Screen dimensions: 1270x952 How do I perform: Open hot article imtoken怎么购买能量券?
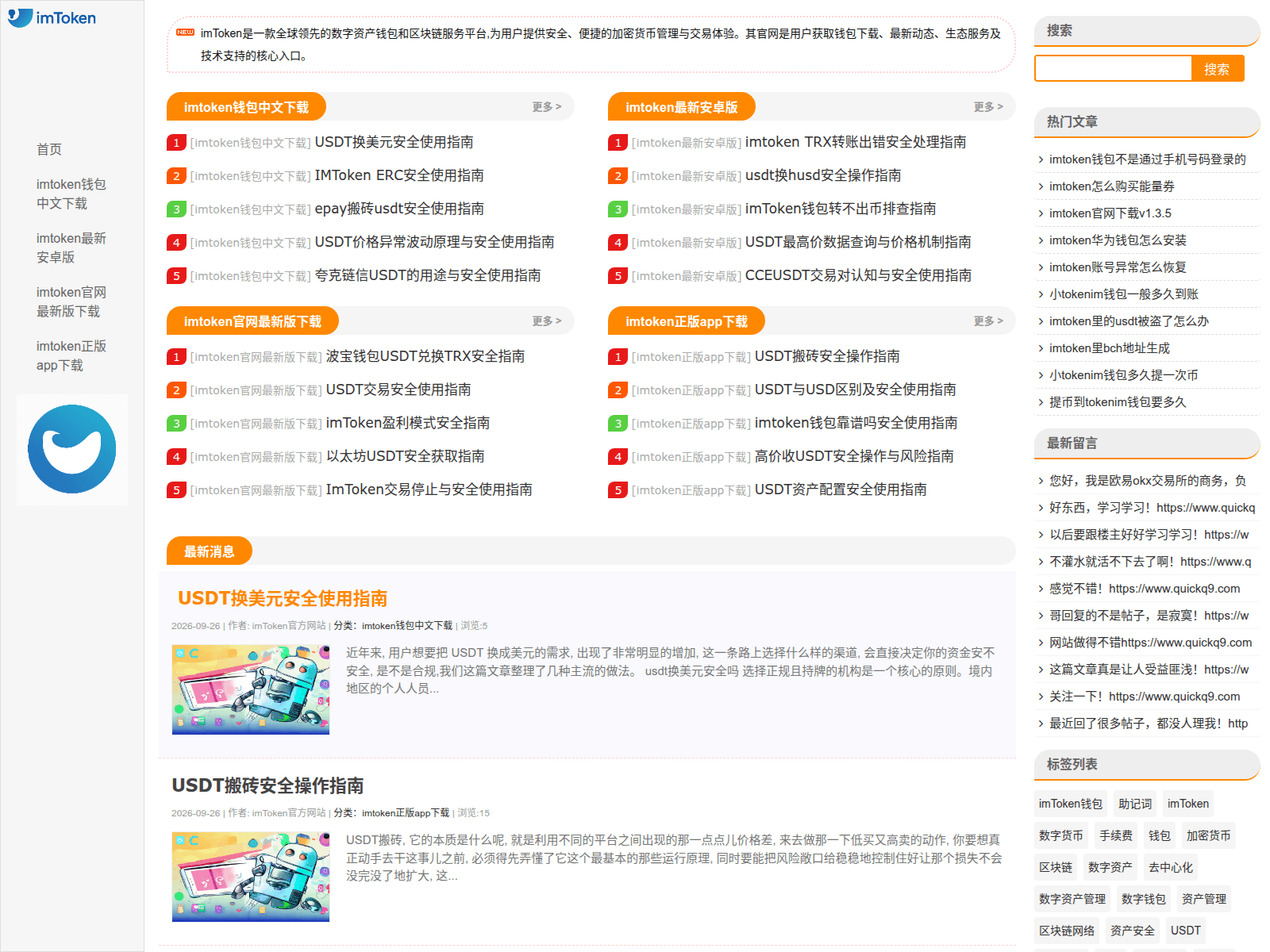[x=1111, y=186]
